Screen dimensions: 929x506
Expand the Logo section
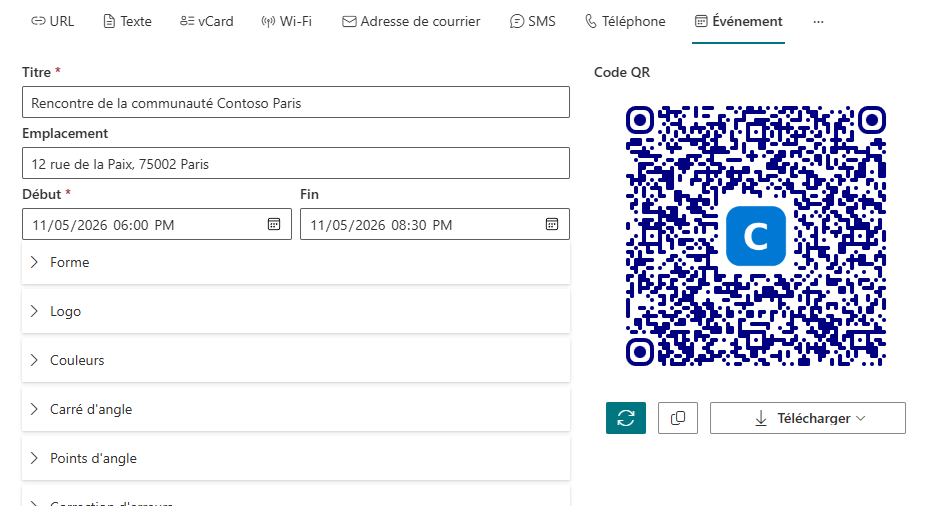(296, 312)
